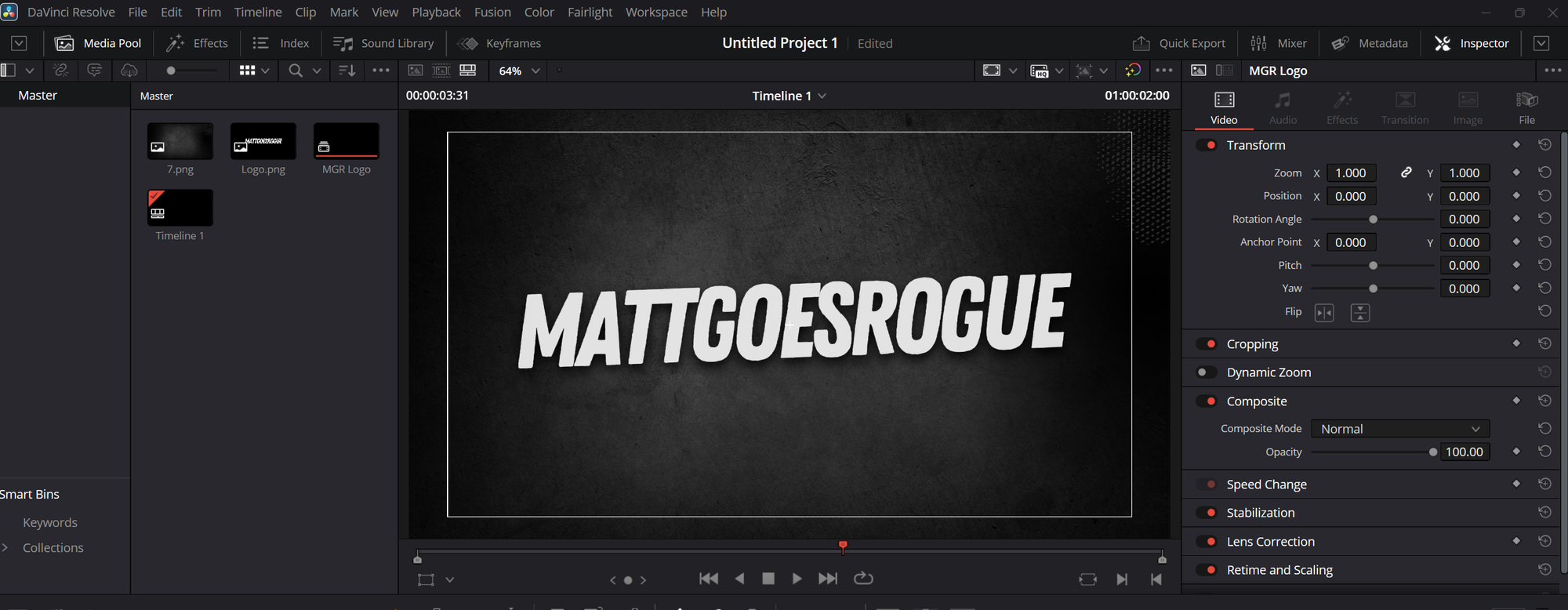Toggle the Zoom X/Y link icon

point(1406,172)
